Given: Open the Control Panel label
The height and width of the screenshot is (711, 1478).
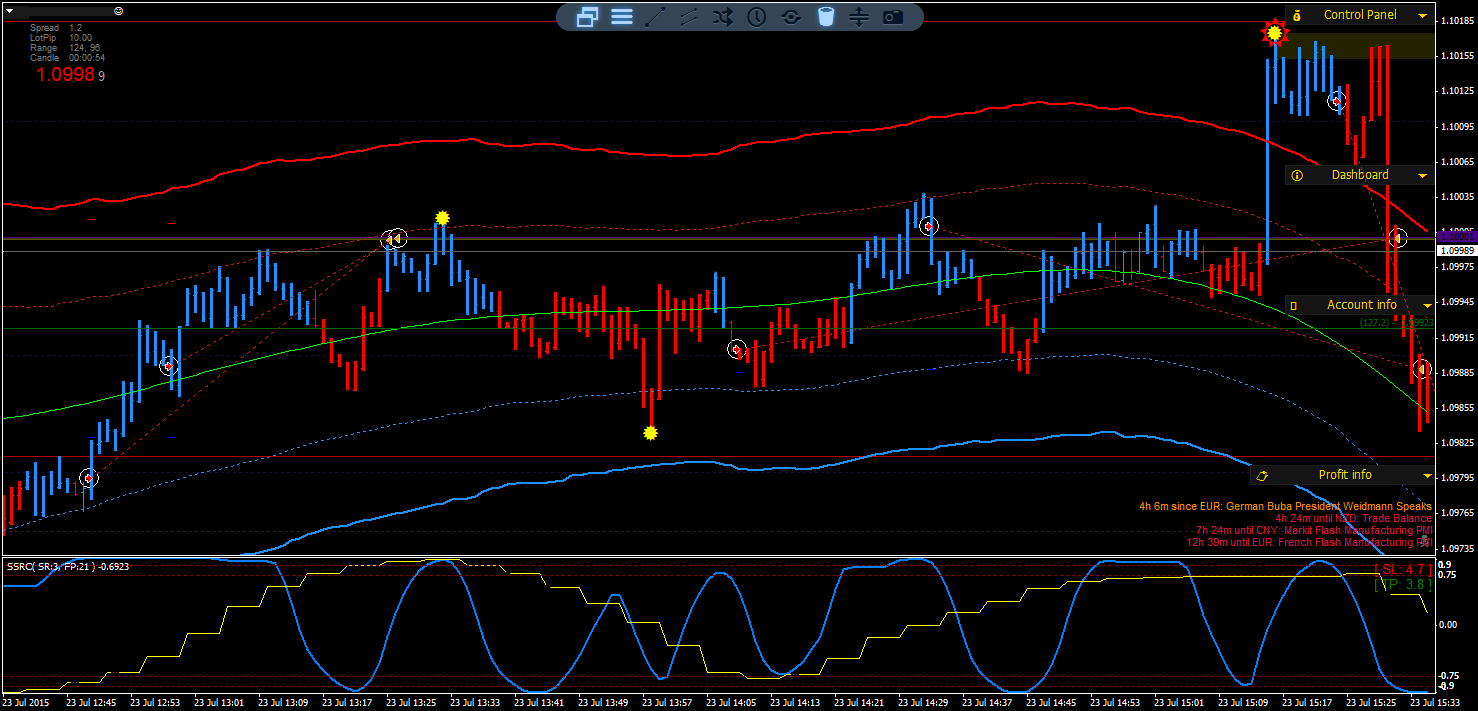Looking at the screenshot, I should (x=1360, y=15).
